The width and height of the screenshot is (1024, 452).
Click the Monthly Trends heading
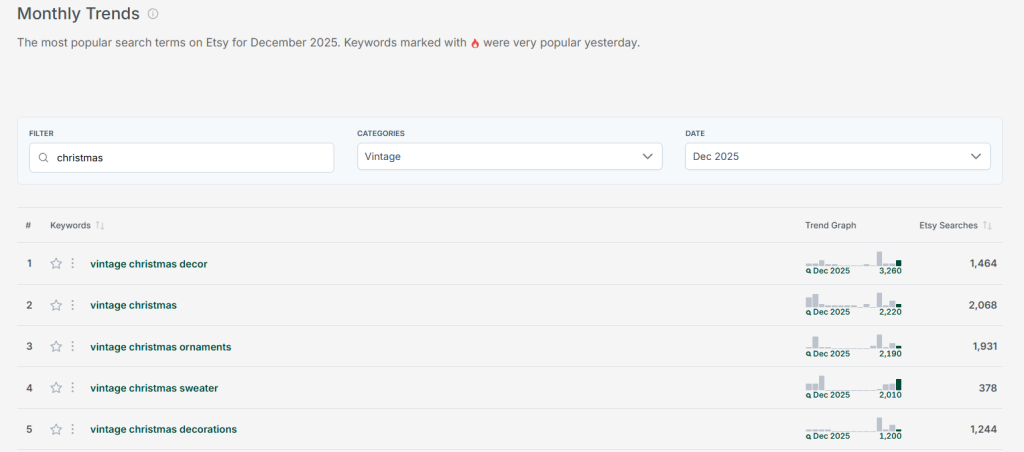pos(78,13)
